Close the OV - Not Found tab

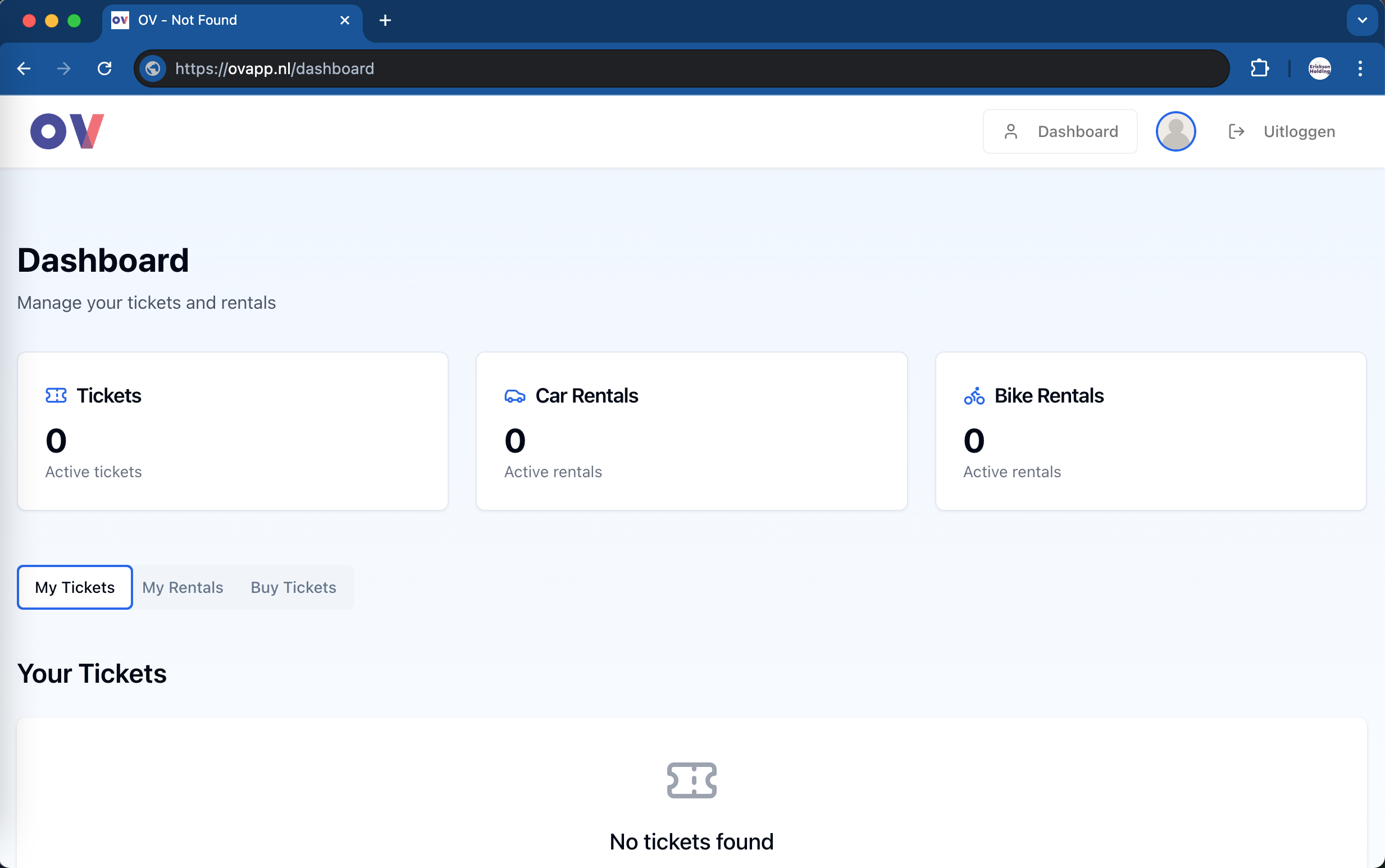point(344,20)
